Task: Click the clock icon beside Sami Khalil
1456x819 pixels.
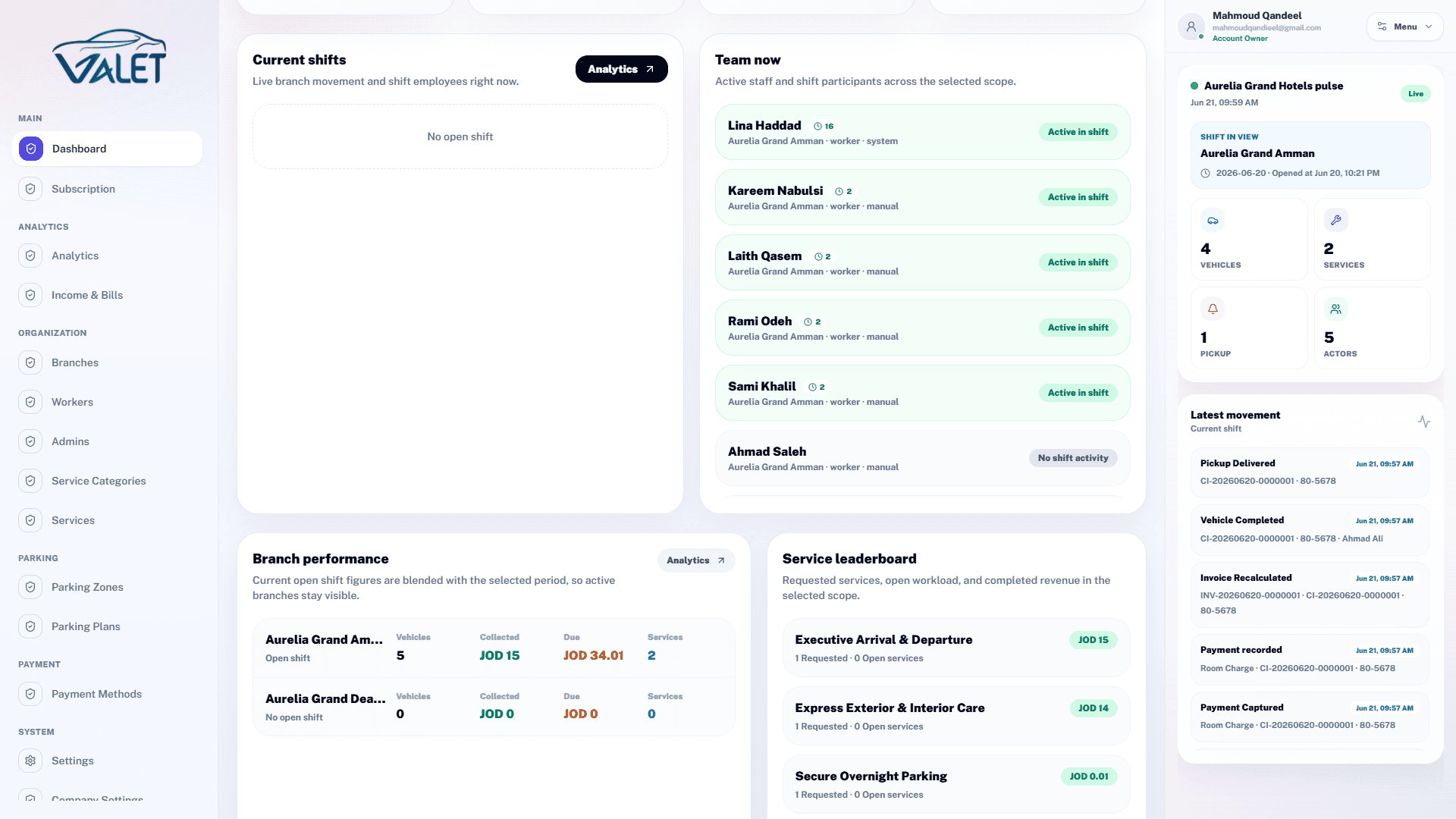Action: click(x=812, y=388)
